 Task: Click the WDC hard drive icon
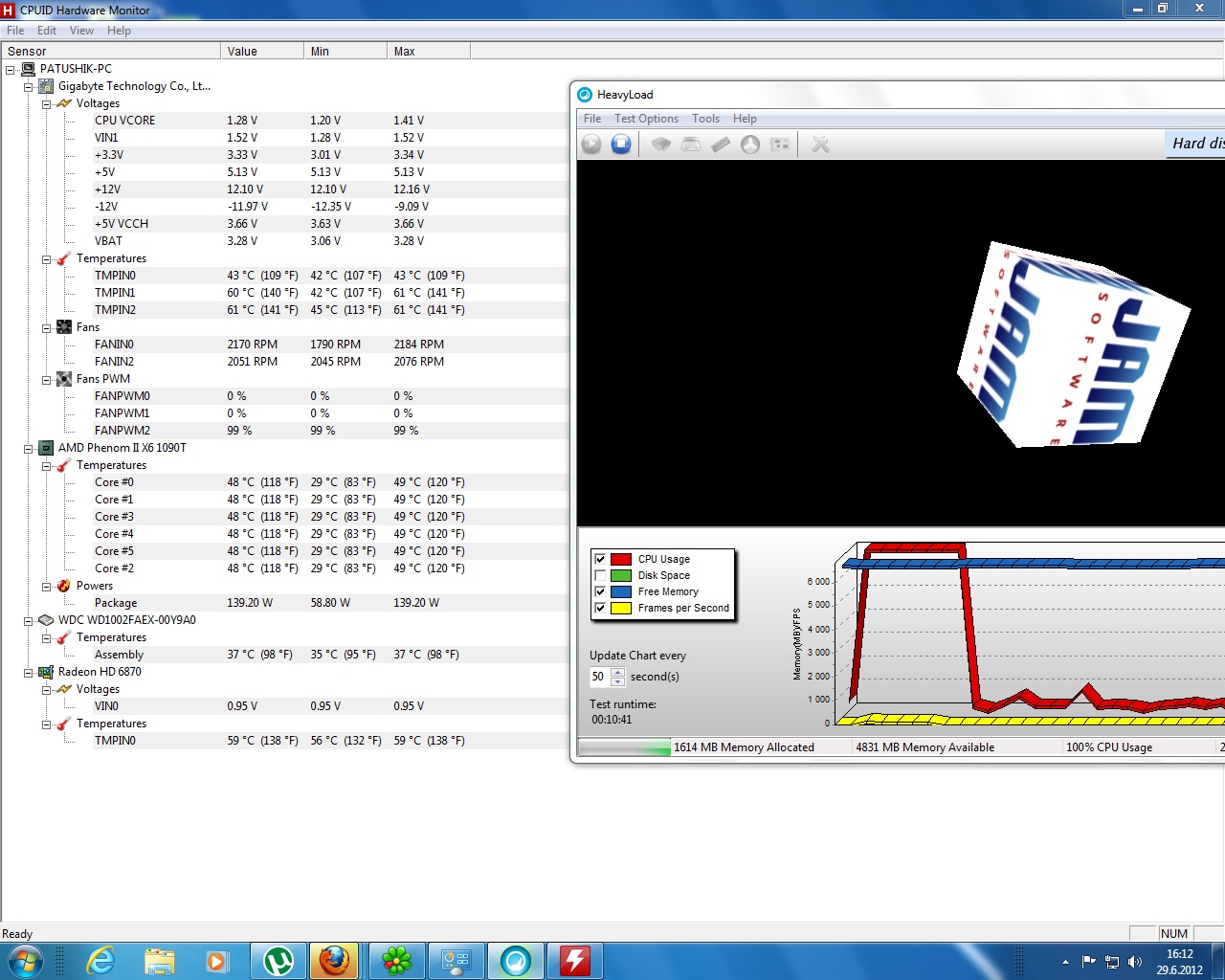point(46,620)
